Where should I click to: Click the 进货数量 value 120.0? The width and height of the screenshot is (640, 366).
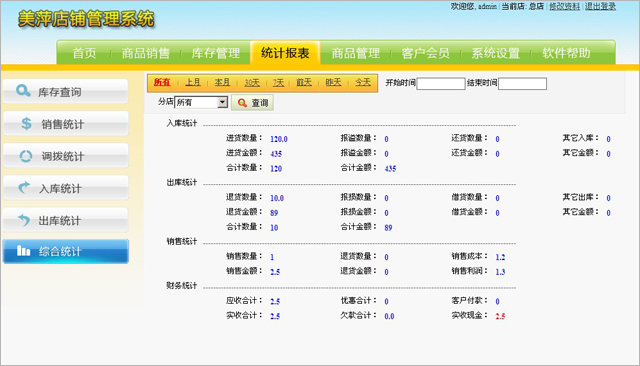279,139
